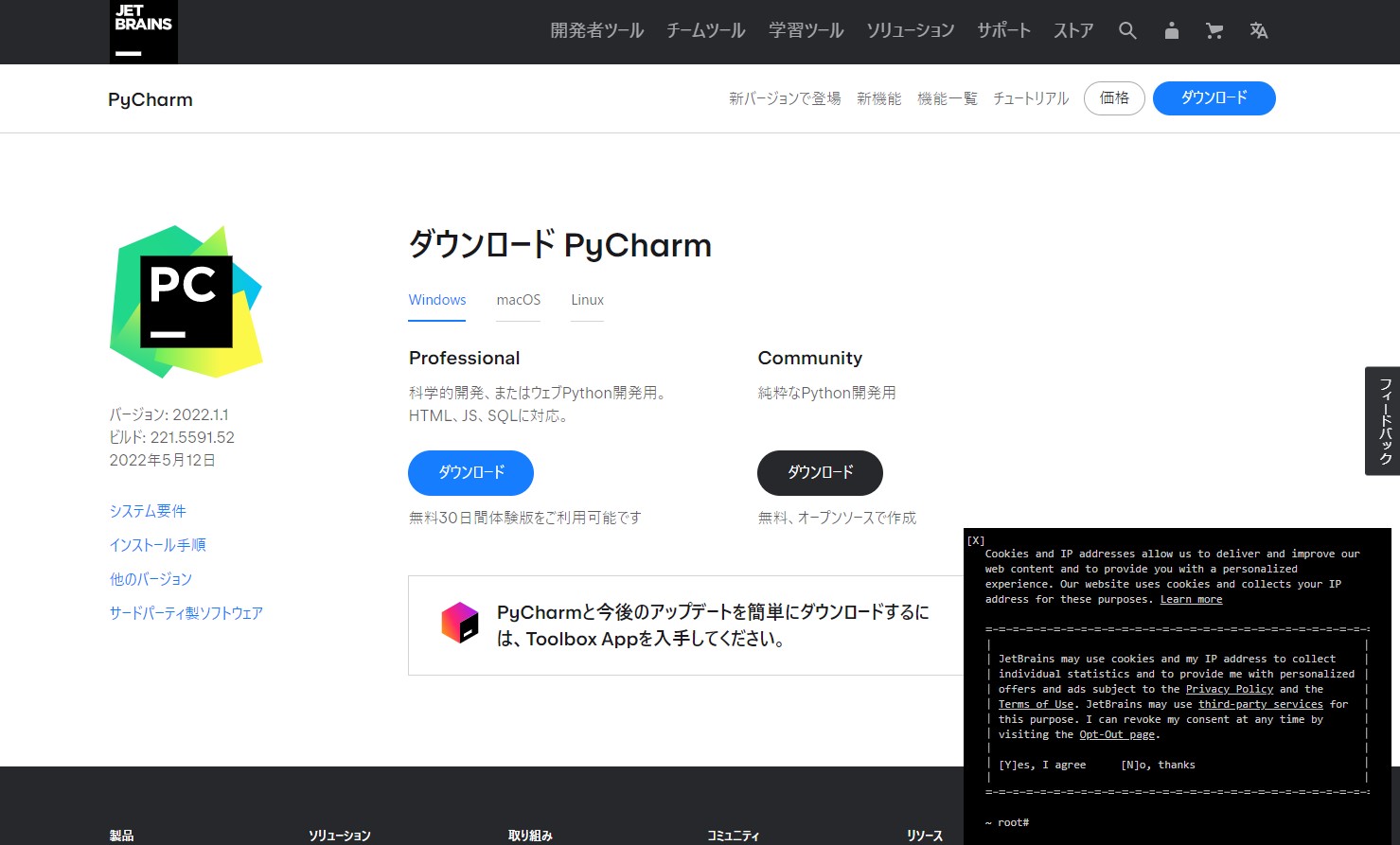Screen dimensions: 1400x845
Task: Open the site search magnifier icon
Action: (x=1127, y=30)
